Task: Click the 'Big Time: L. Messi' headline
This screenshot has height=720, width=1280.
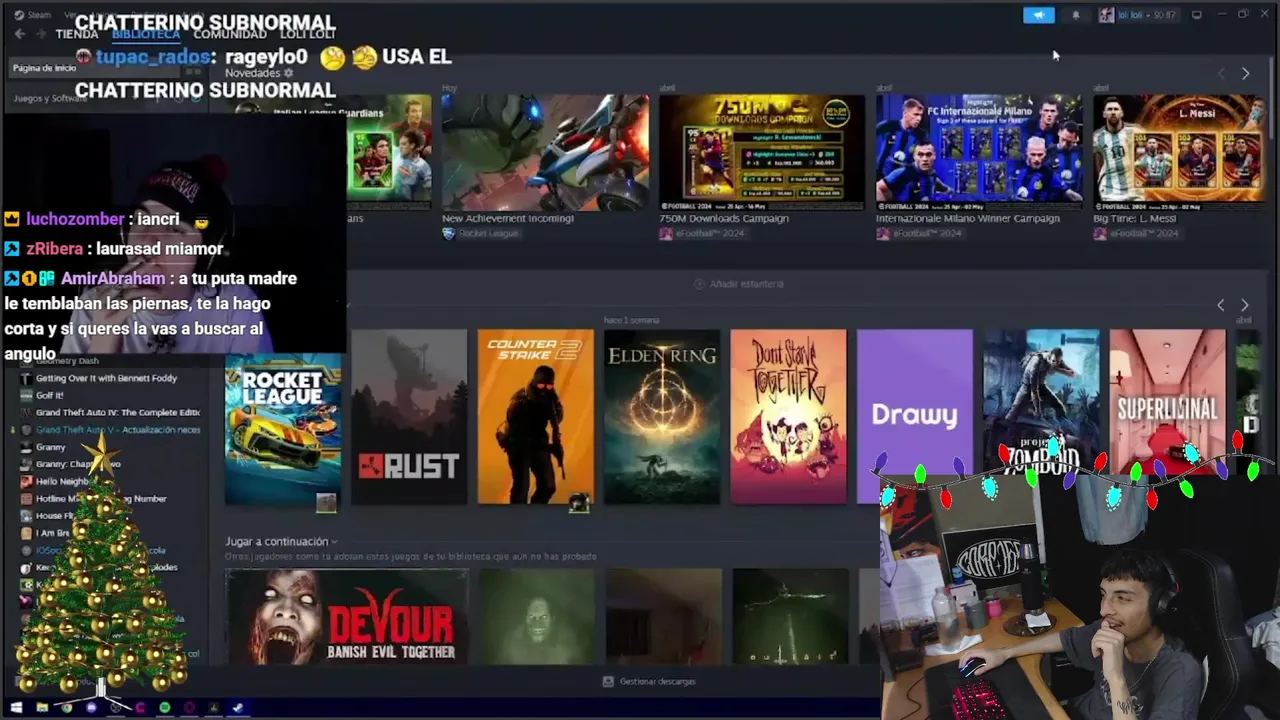Action: pos(1135,218)
